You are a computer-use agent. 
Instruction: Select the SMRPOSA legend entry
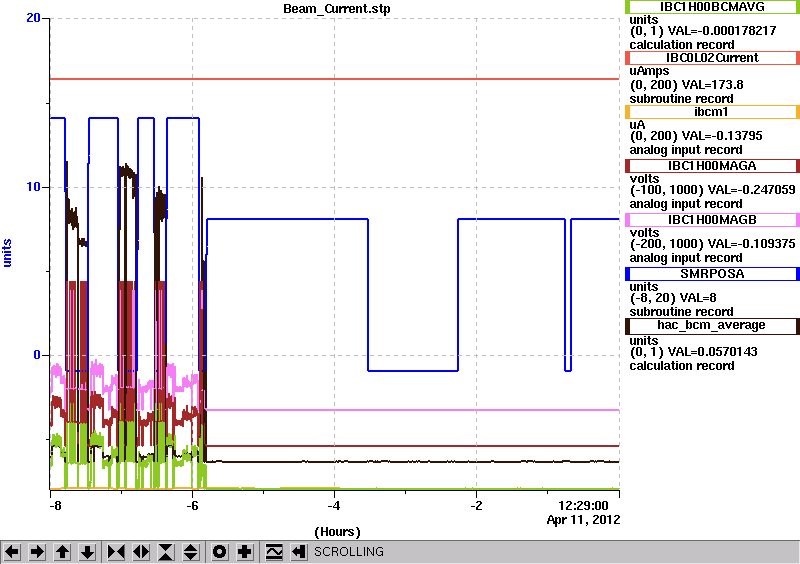tap(712, 274)
